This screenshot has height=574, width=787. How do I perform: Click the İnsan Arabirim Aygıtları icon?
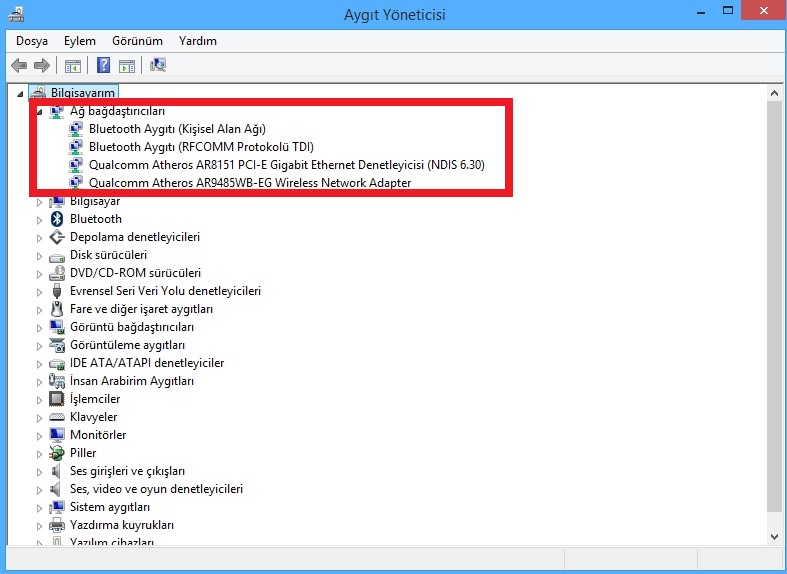[x=57, y=381]
